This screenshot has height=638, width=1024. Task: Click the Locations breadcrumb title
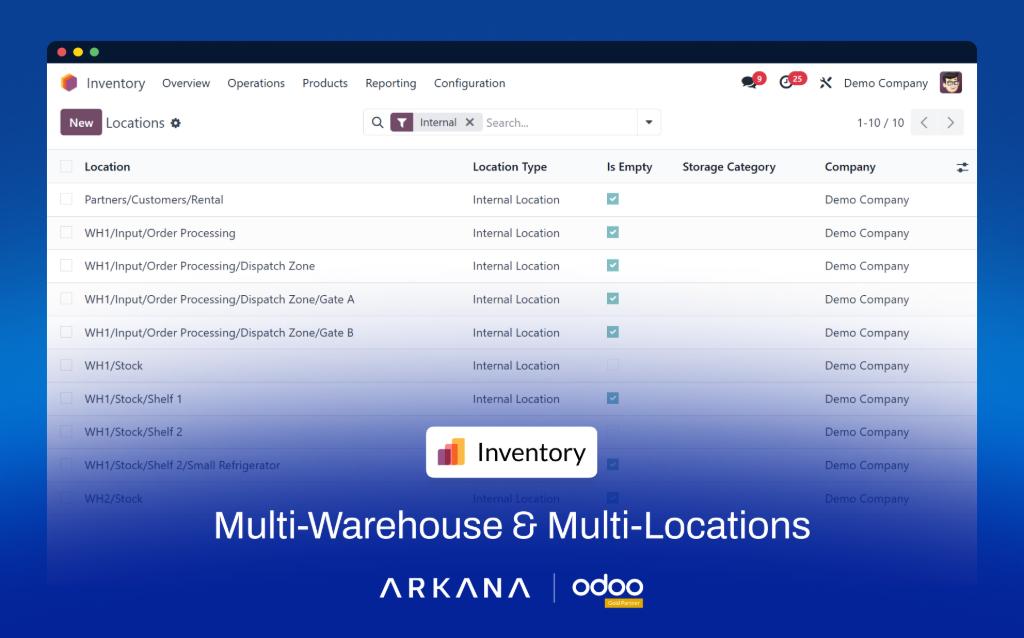(135, 123)
